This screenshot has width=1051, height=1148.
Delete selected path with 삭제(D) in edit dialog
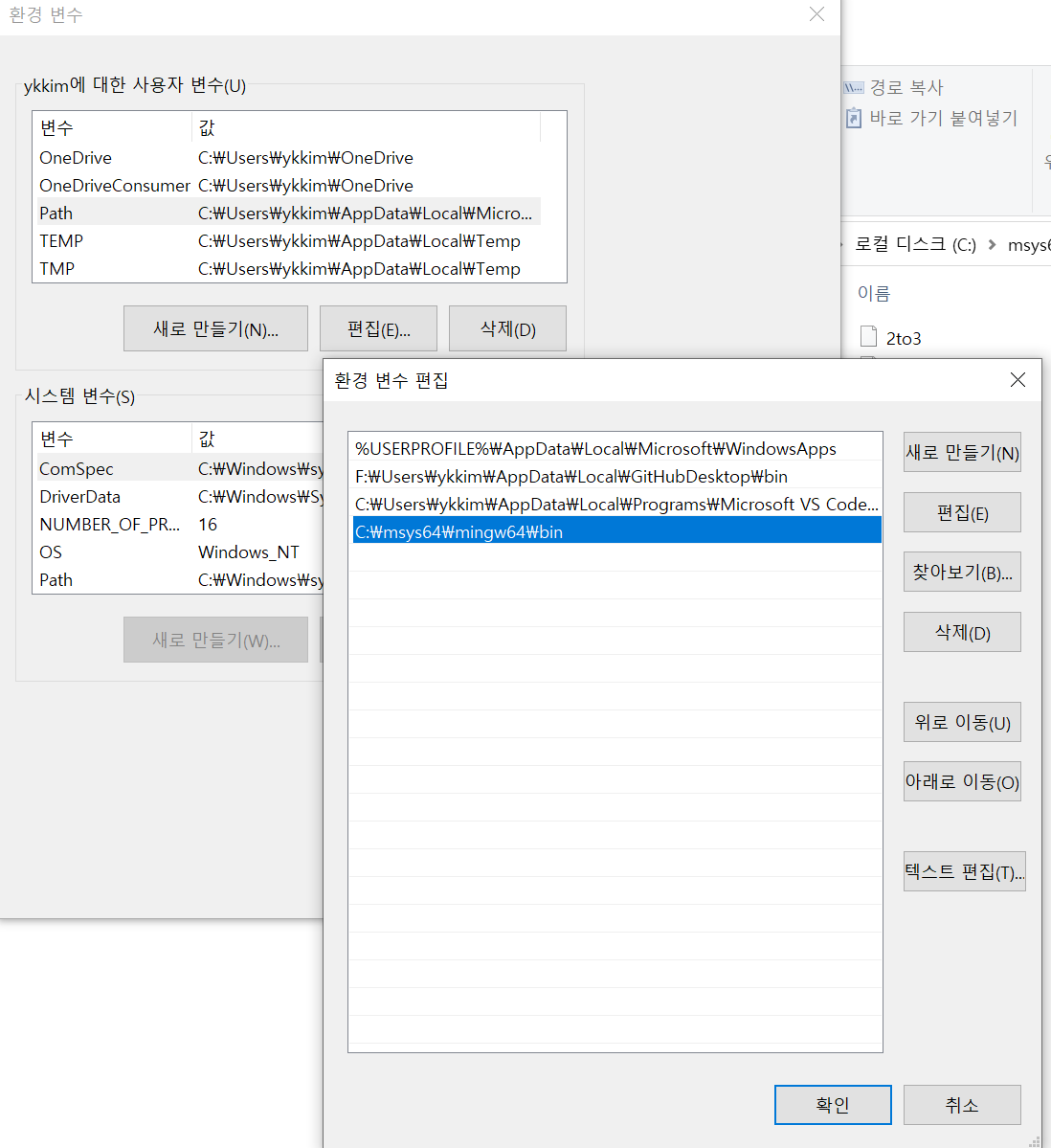tap(962, 633)
